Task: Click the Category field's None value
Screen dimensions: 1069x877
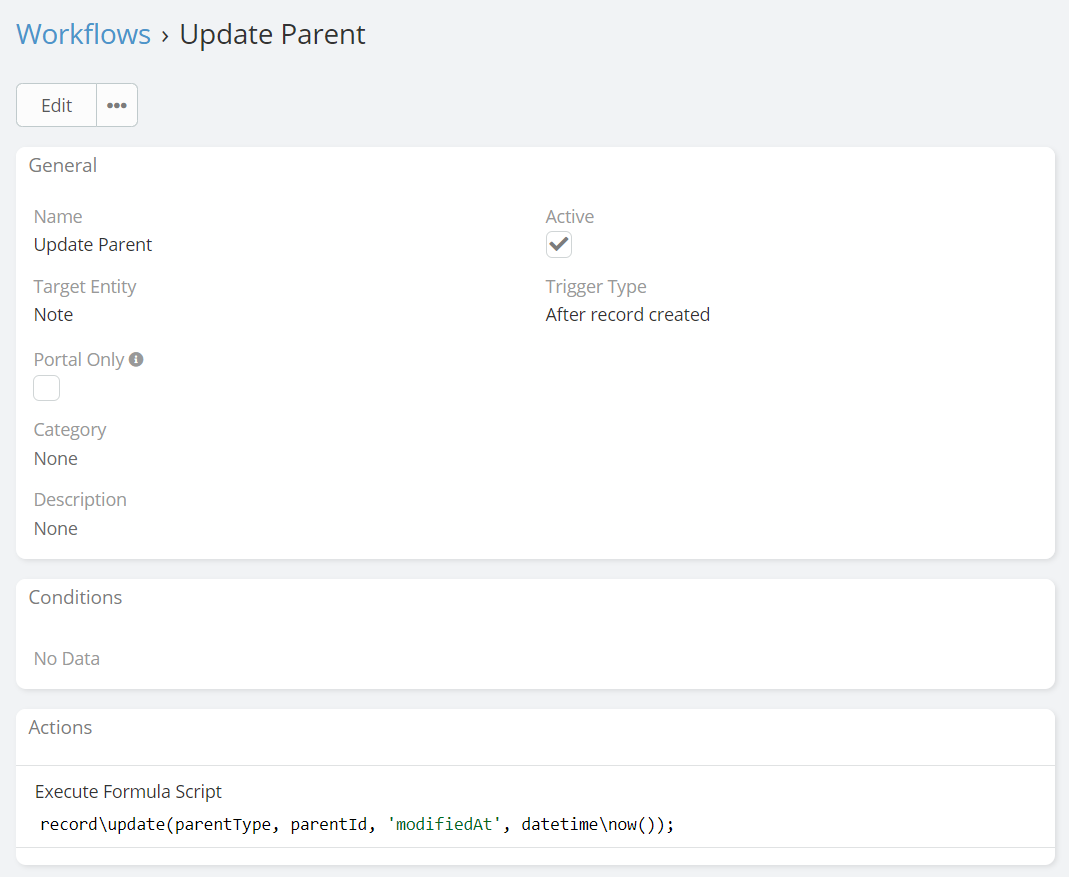Action: 56,459
